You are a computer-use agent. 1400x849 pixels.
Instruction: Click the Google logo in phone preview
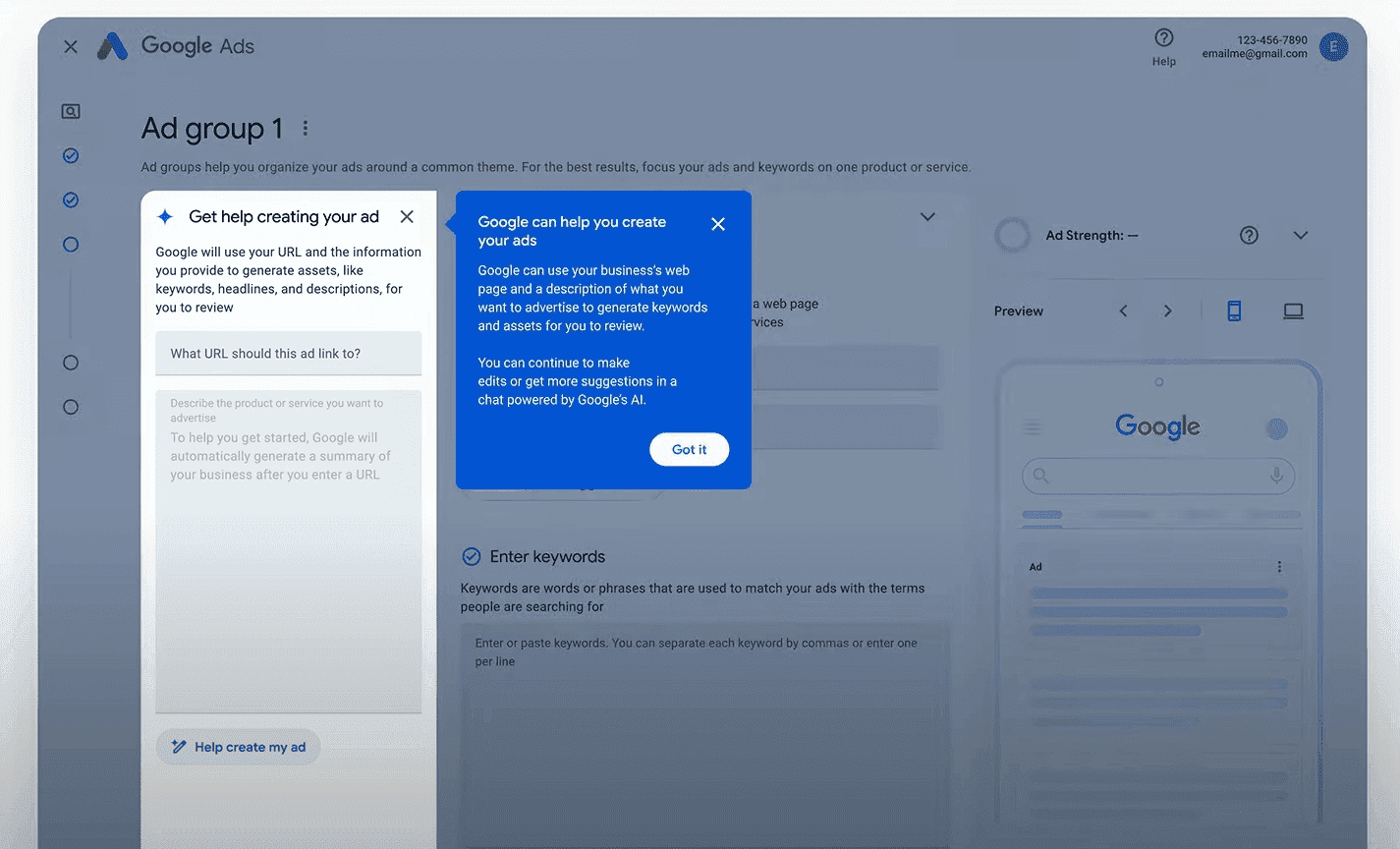click(1158, 426)
